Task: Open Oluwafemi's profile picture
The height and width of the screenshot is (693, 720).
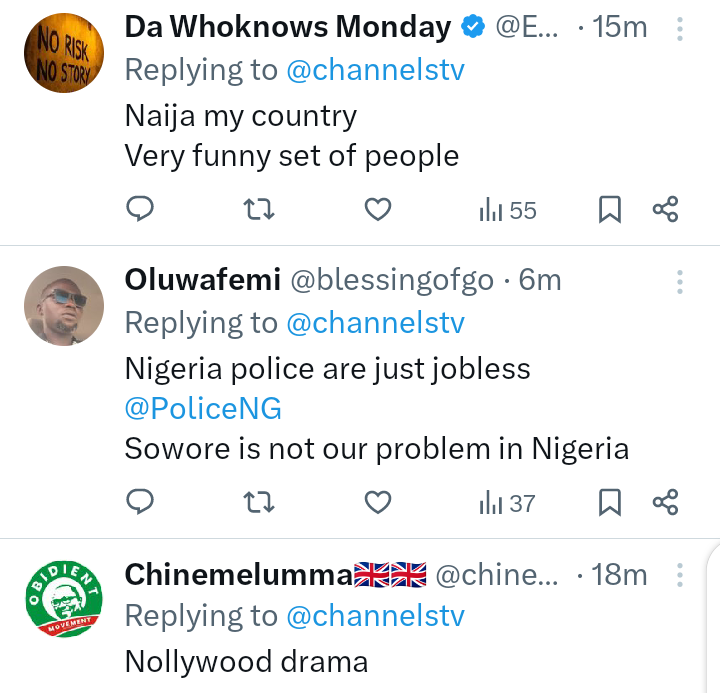Action: click(63, 306)
